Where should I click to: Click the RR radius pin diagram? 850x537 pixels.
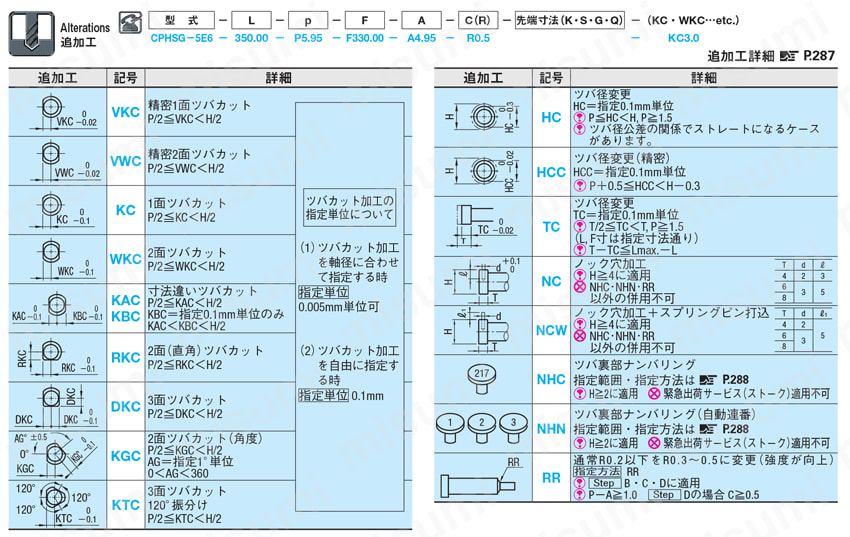(481, 477)
